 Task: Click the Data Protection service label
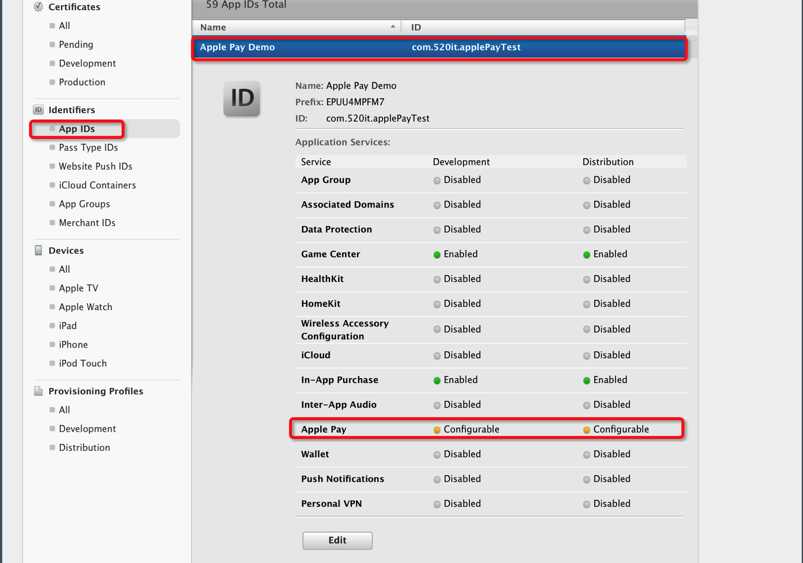point(336,230)
